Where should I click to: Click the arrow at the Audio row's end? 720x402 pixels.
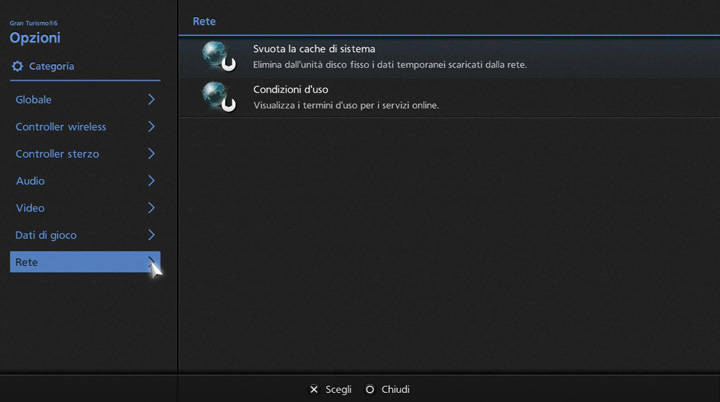[151, 181]
